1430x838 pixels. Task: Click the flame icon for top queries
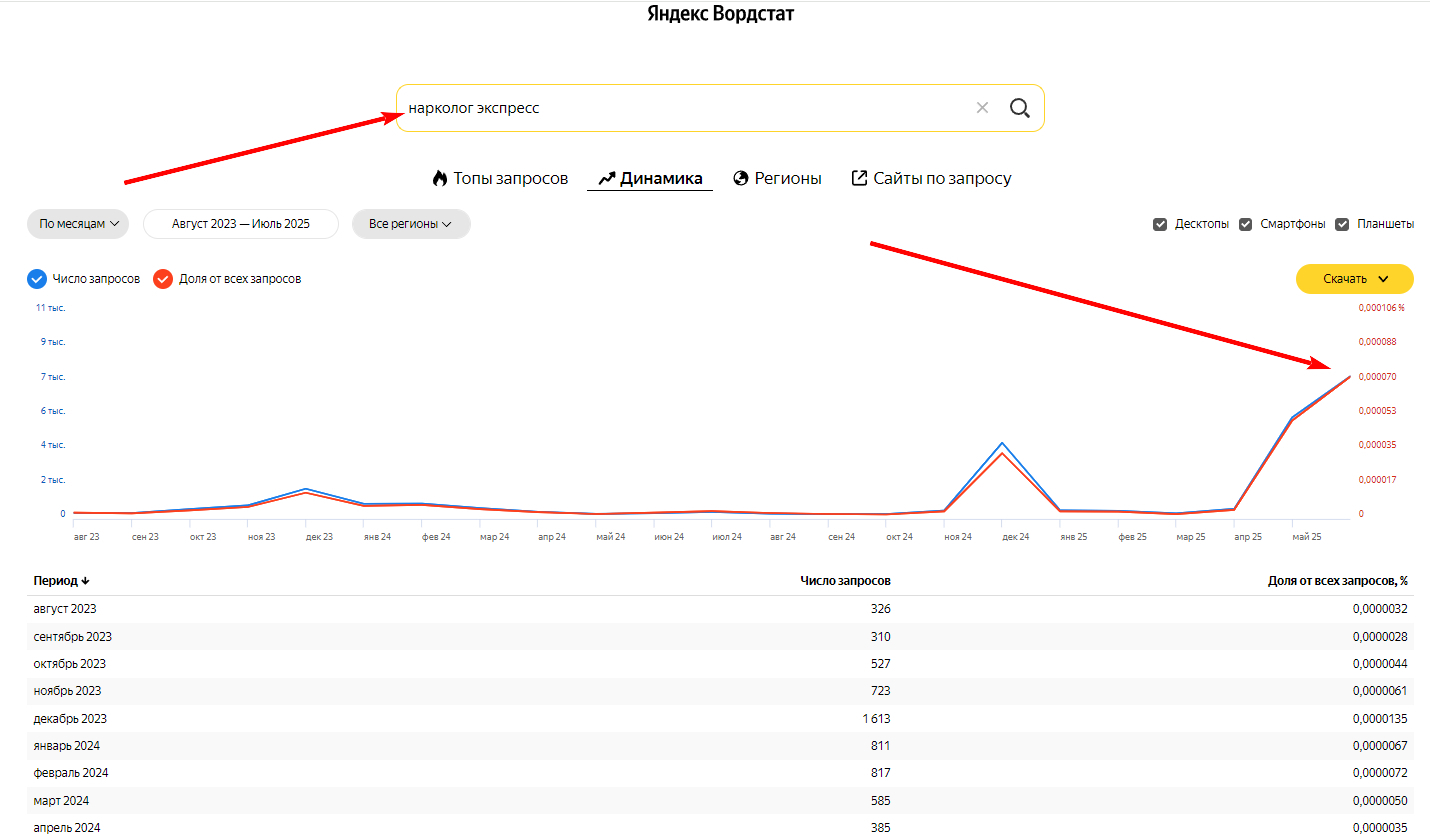tap(439, 179)
